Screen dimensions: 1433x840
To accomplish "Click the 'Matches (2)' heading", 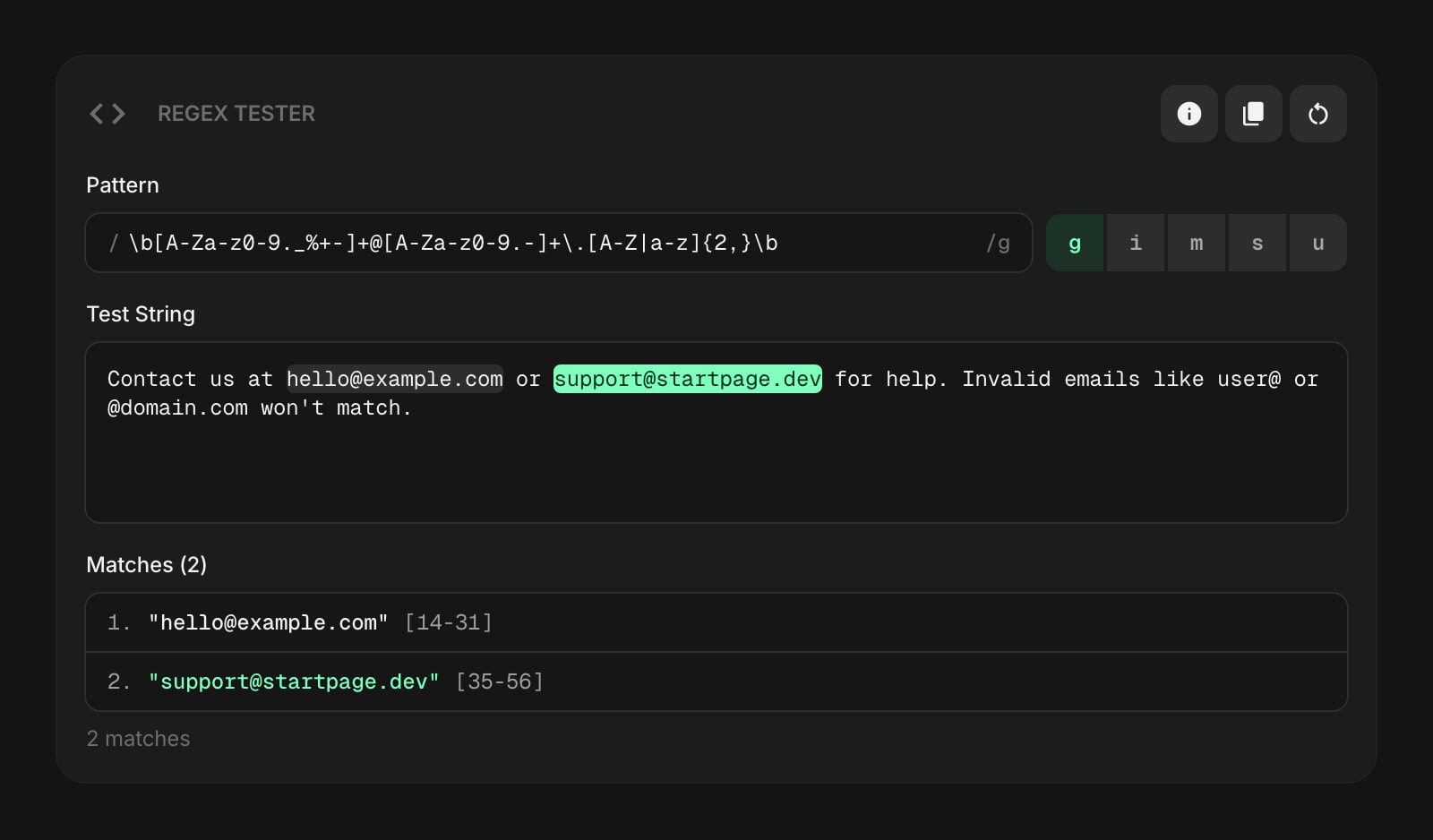I will (x=147, y=565).
